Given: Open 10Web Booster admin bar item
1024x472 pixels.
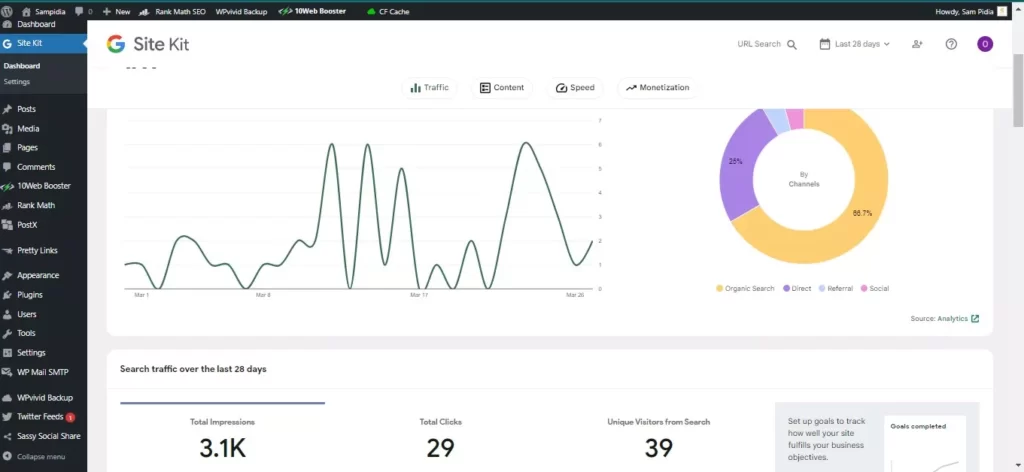Looking at the screenshot, I should (x=312, y=11).
